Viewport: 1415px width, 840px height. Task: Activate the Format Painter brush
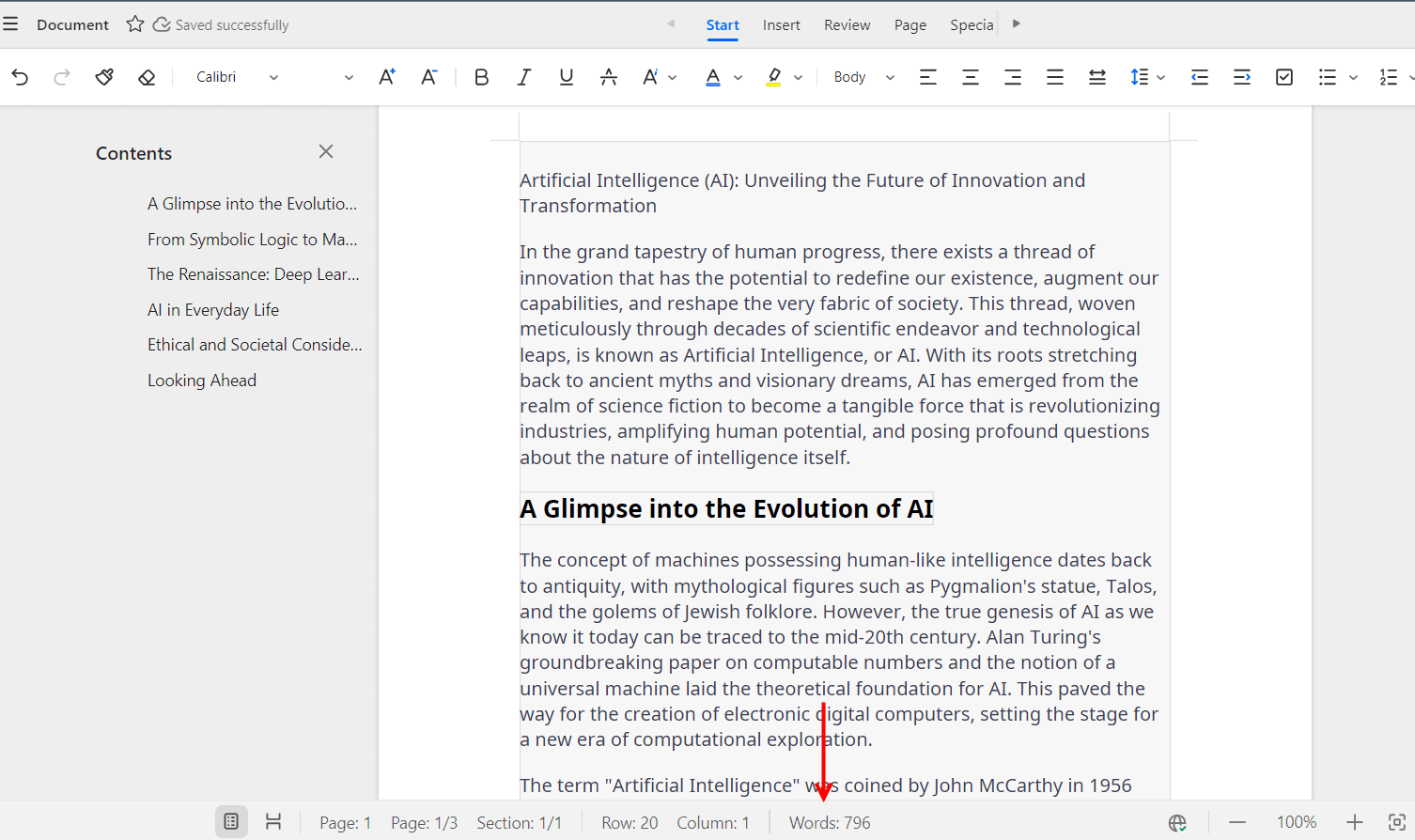[104, 77]
